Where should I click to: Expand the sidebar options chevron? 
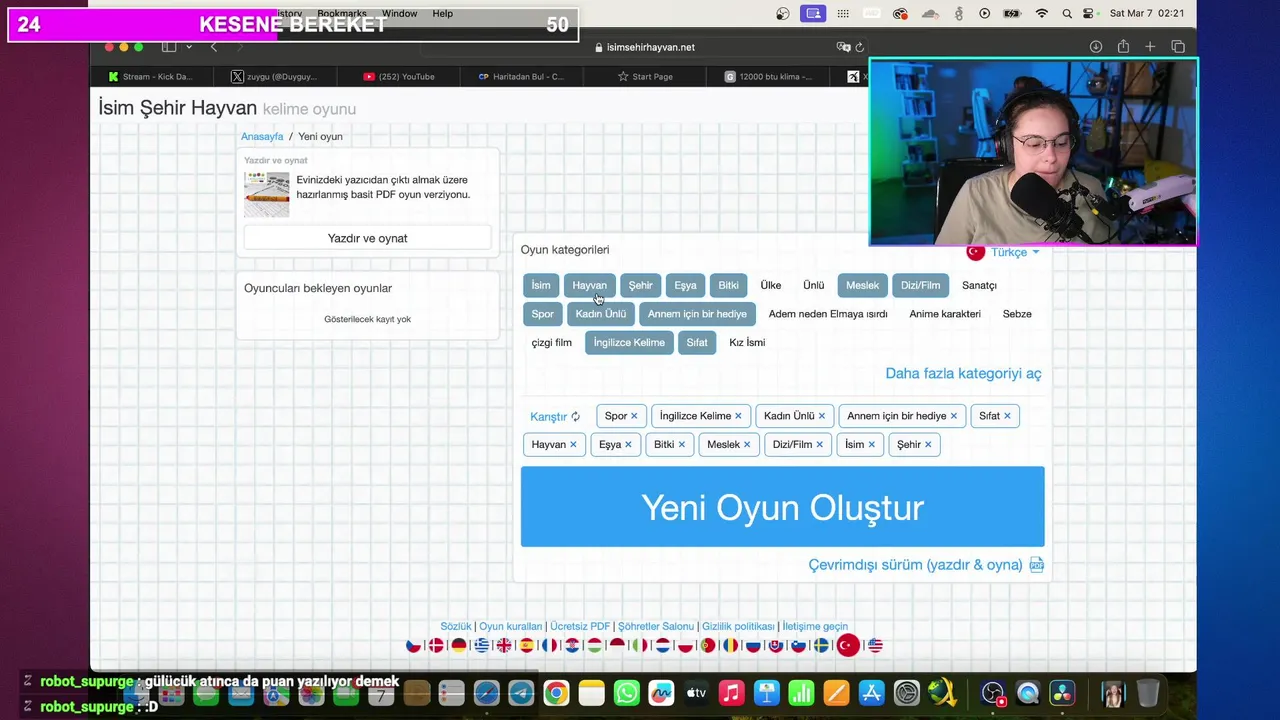click(x=189, y=47)
